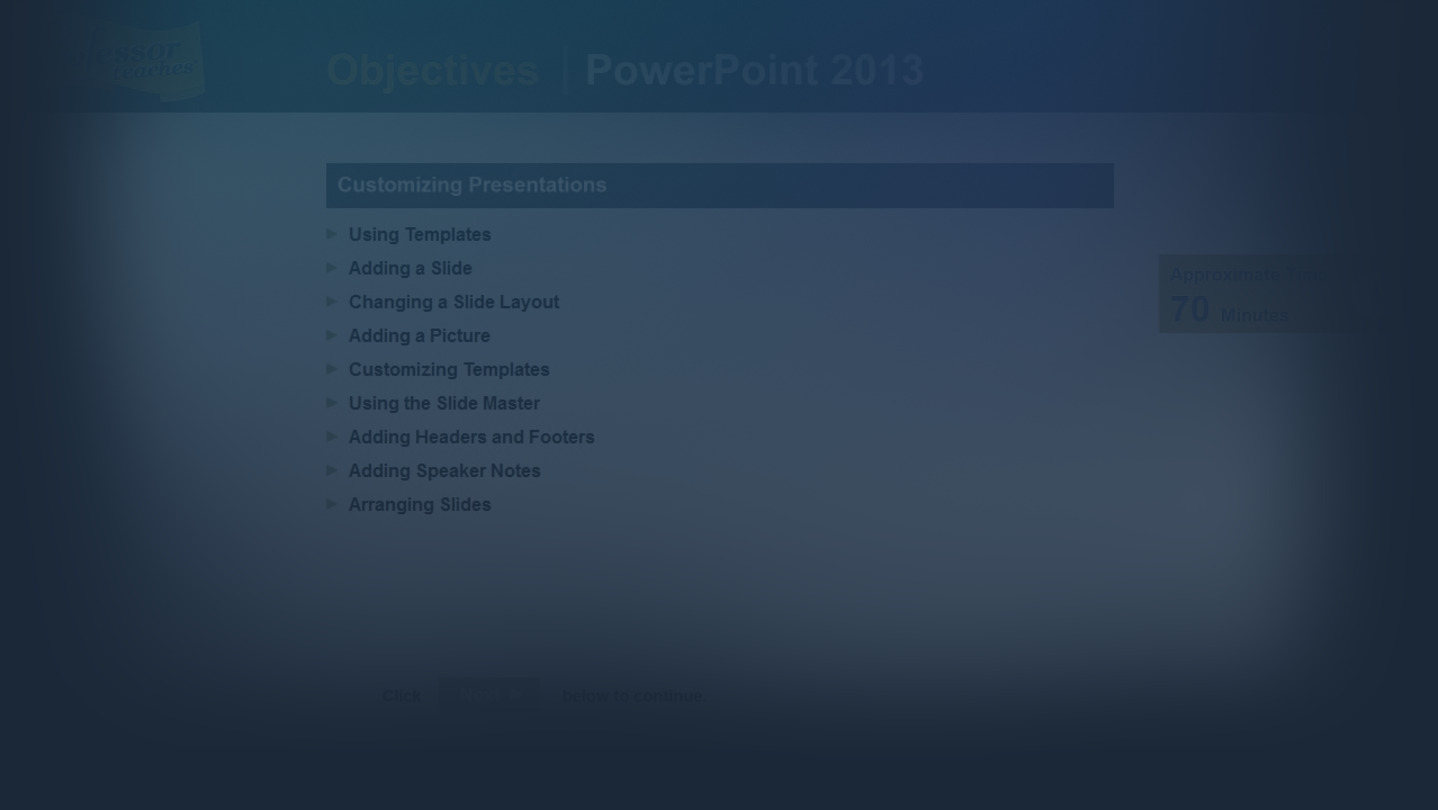The width and height of the screenshot is (1438, 810).
Task: Select the Adding a Slide objective
Action: 410,268
